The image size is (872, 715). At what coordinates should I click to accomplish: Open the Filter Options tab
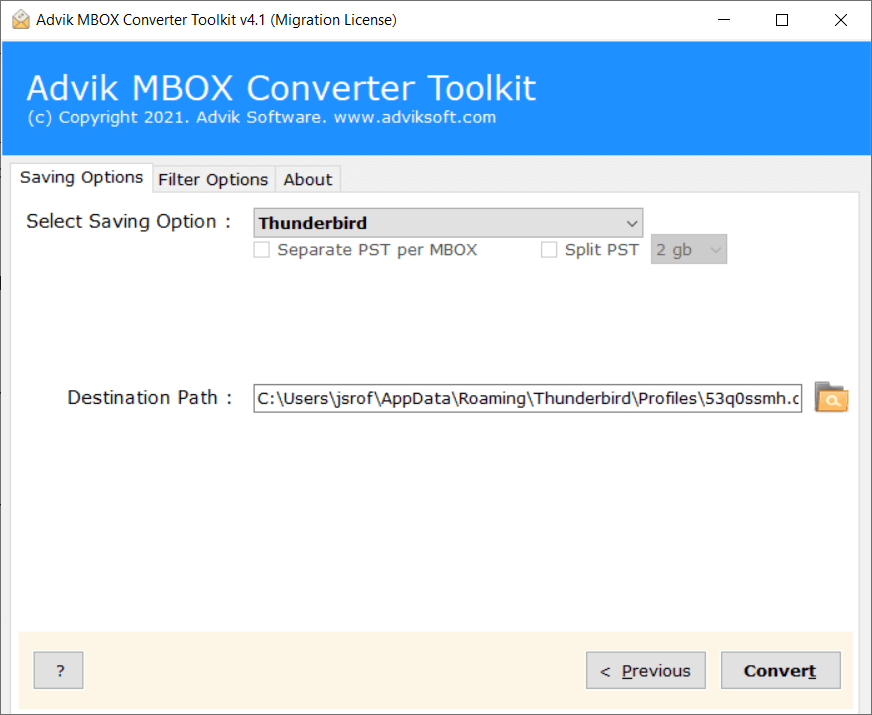pyautogui.click(x=213, y=180)
